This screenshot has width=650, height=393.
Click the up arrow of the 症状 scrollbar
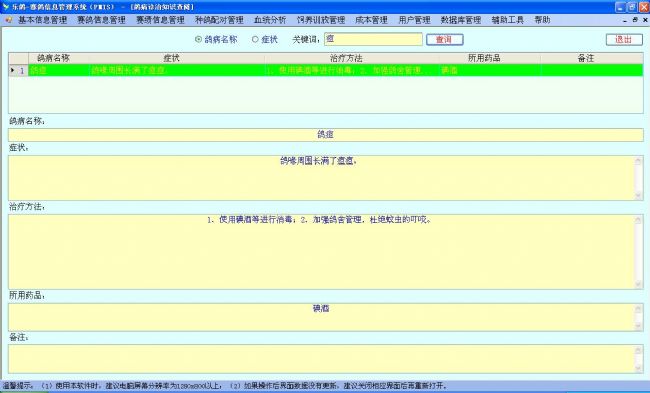coord(638,161)
